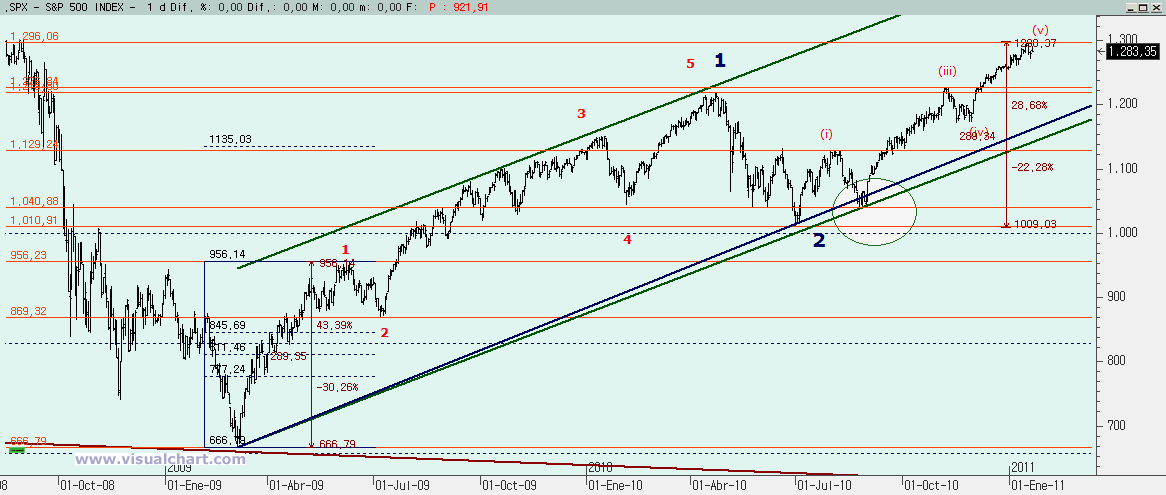Click the -22,28% measurement label
Viewport: 1166px width, 495px height.
pyautogui.click(x=1033, y=167)
